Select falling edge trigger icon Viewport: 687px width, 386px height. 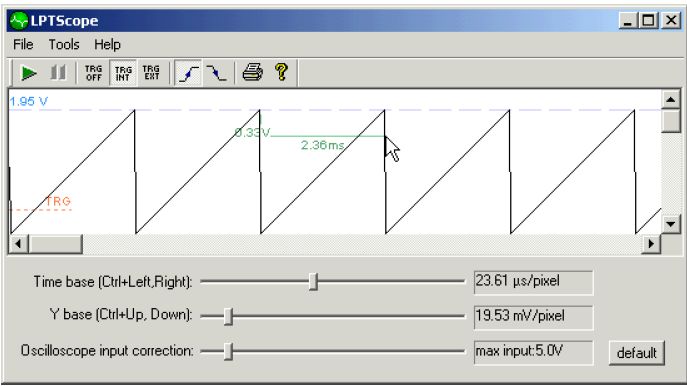(x=216, y=73)
